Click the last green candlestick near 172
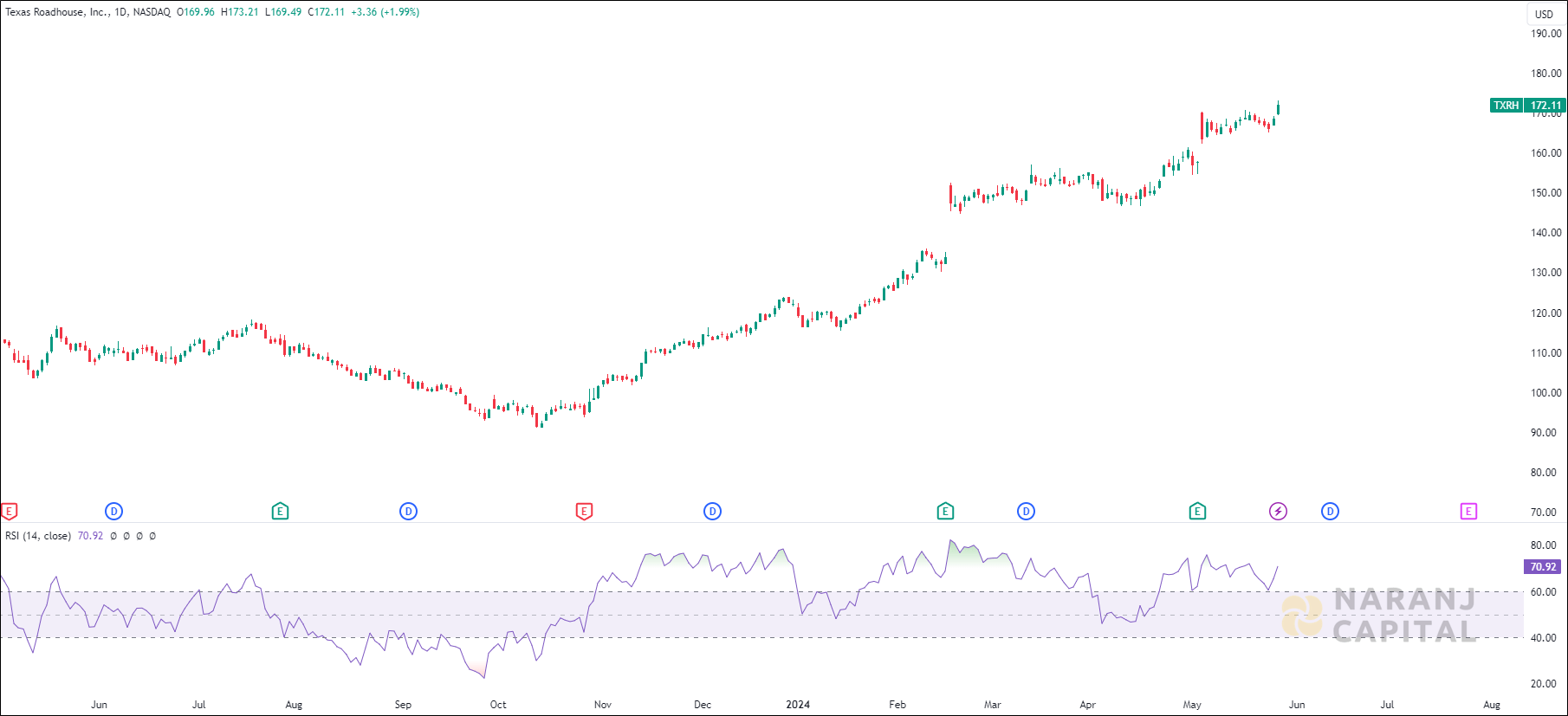The image size is (1568, 716). (x=1278, y=108)
